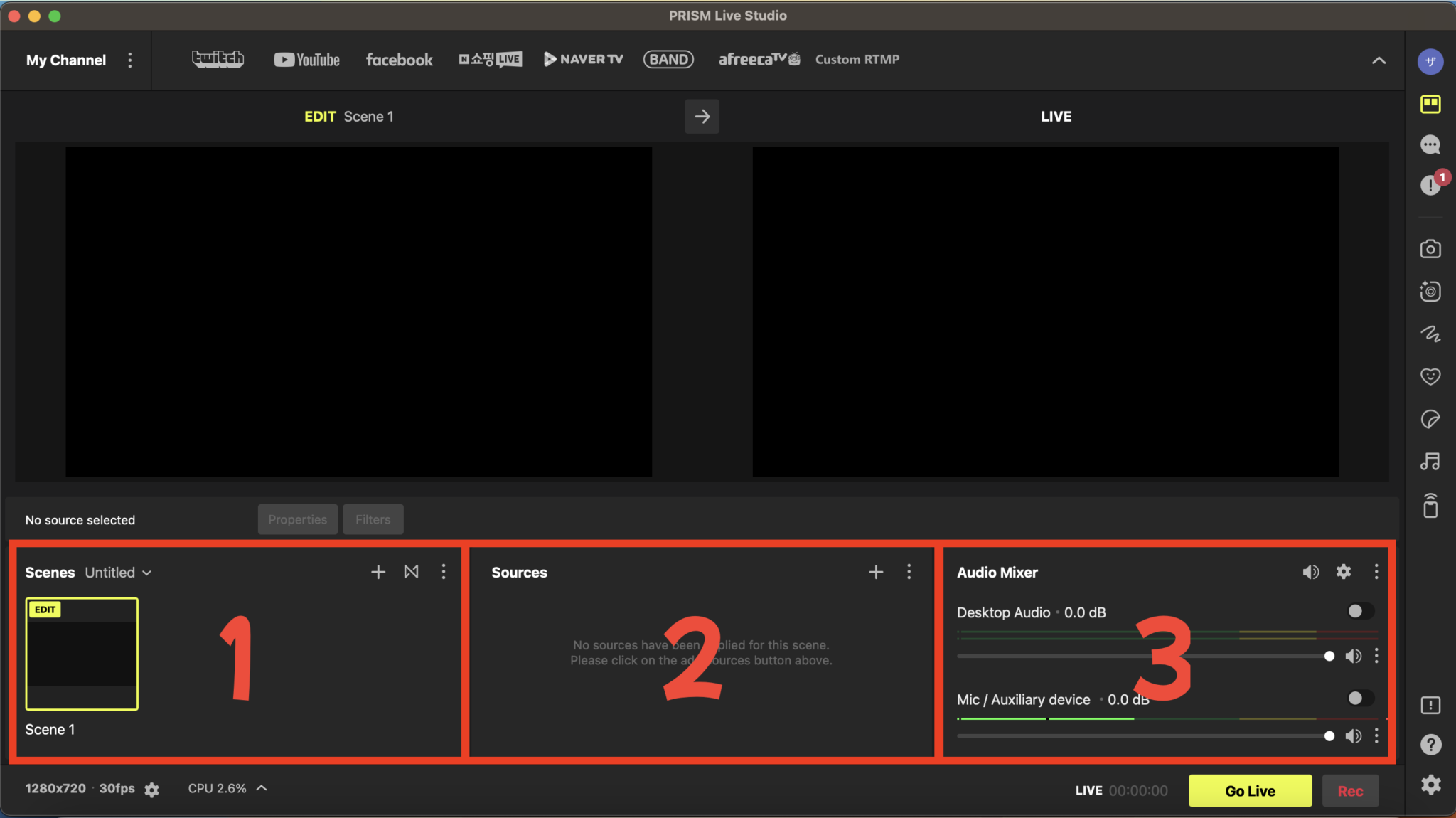Expand the CPU usage stats chevron
The height and width of the screenshot is (818, 1456).
(x=262, y=788)
